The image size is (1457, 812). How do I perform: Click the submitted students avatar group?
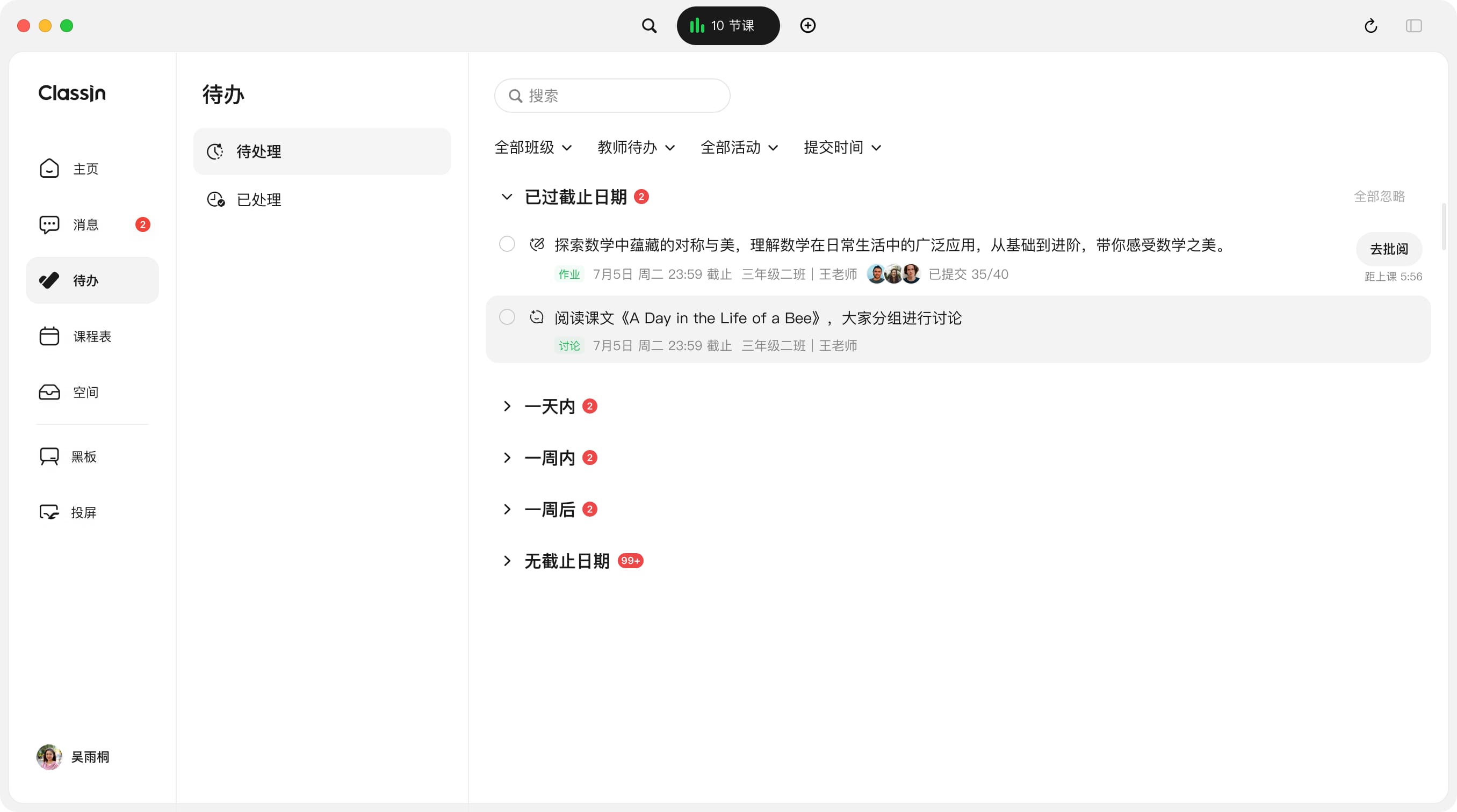click(893, 274)
